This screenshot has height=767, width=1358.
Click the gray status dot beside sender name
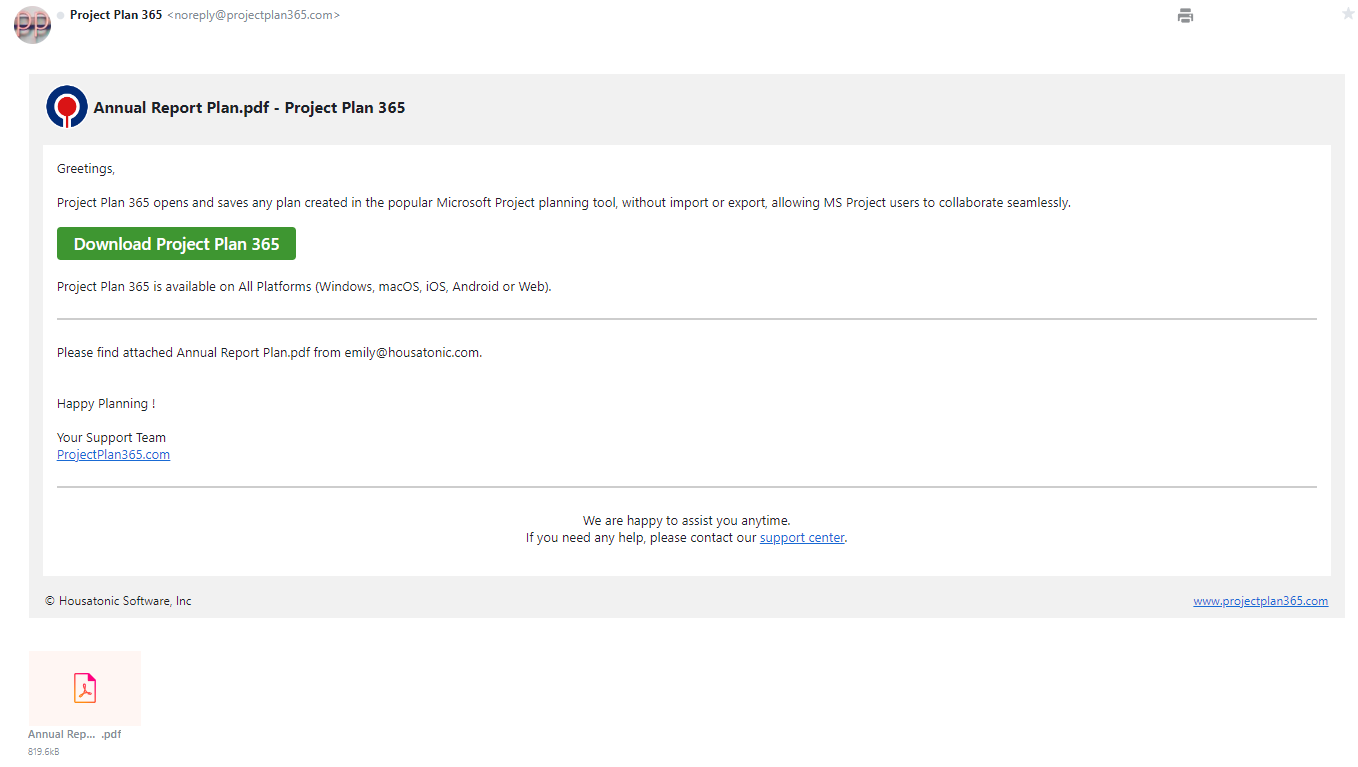pyautogui.click(x=61, y=16)
